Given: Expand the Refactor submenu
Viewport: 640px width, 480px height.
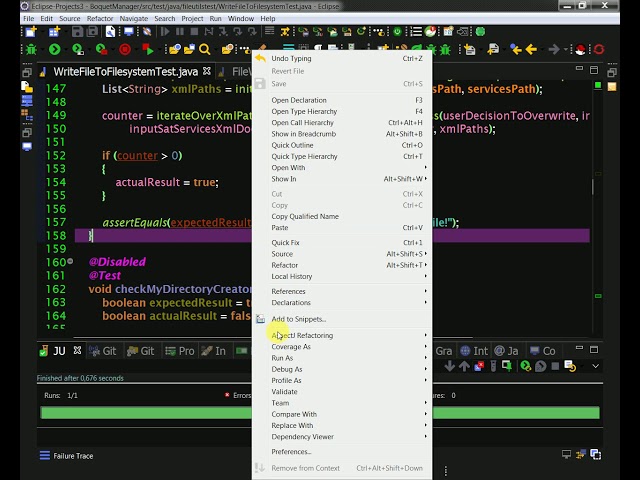Looking at the screenshot, I should tap(342, 265).
